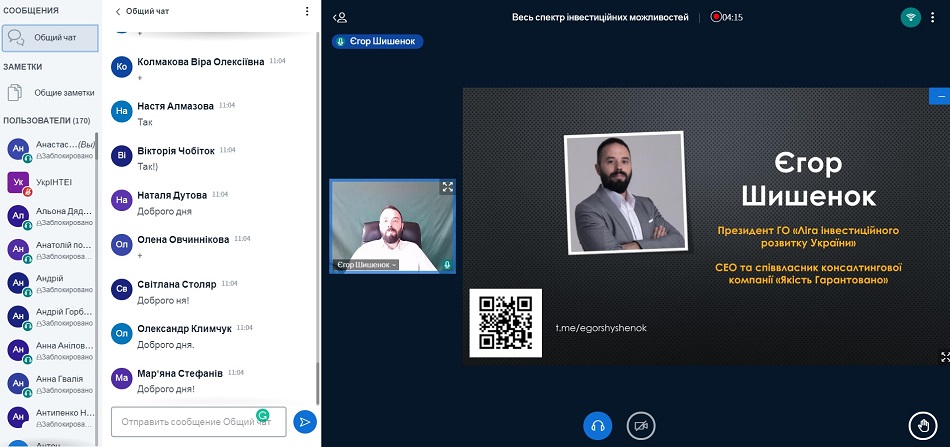Open Общий чат in the left sidebar
Screen dimensions: 950x447
pyautogui.click(x=51, y=37)
